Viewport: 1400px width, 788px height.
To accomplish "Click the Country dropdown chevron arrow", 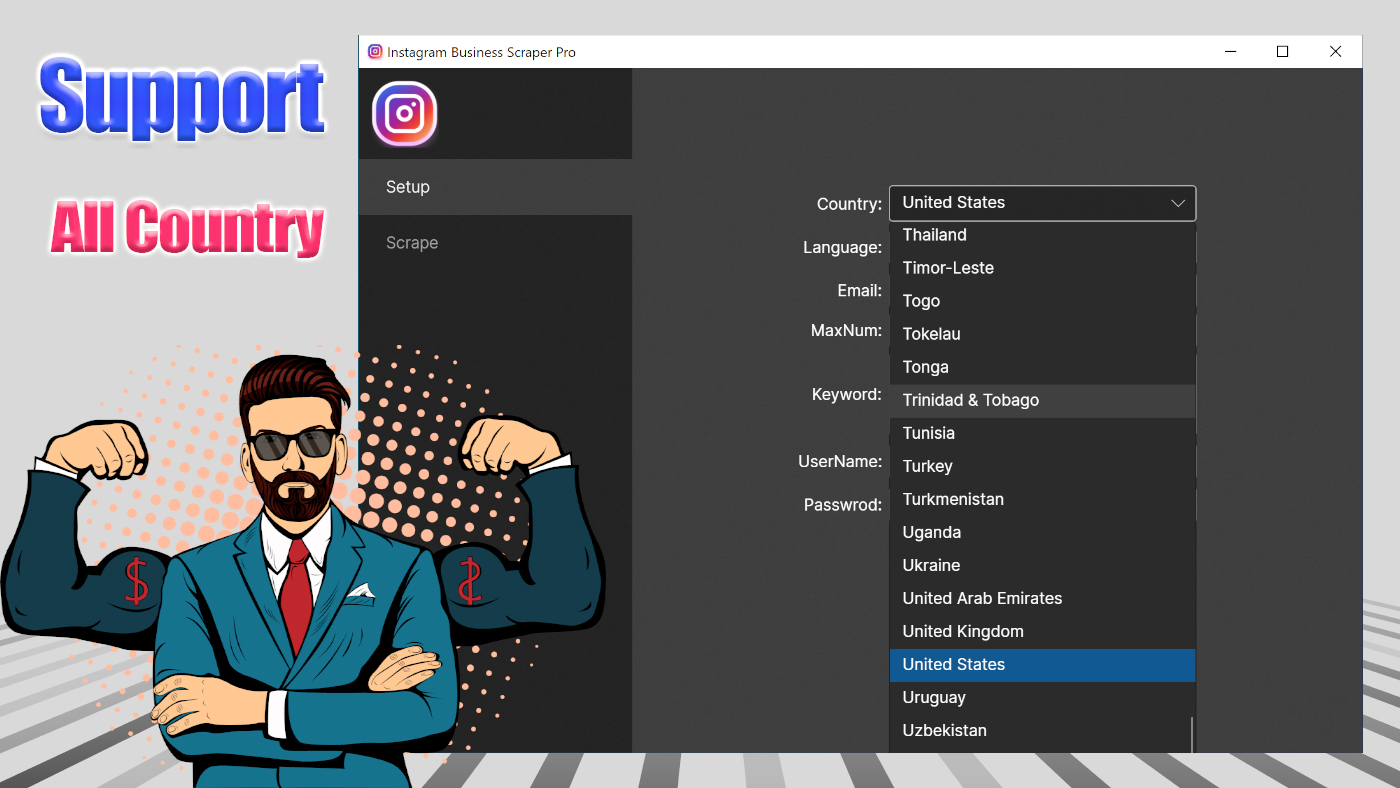I will click(1178, 203).
